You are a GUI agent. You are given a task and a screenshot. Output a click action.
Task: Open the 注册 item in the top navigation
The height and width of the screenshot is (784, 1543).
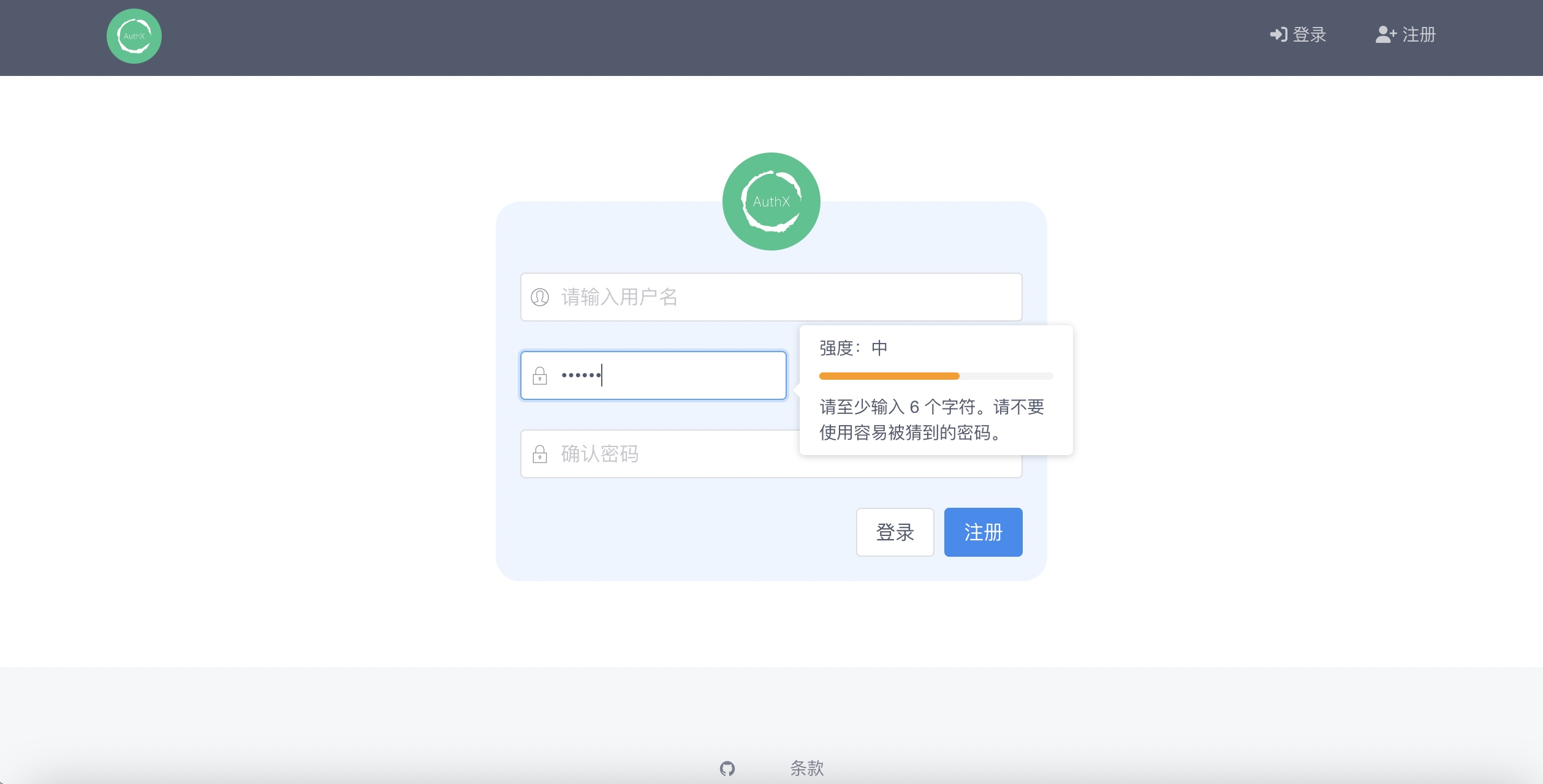pos(1419,34)
